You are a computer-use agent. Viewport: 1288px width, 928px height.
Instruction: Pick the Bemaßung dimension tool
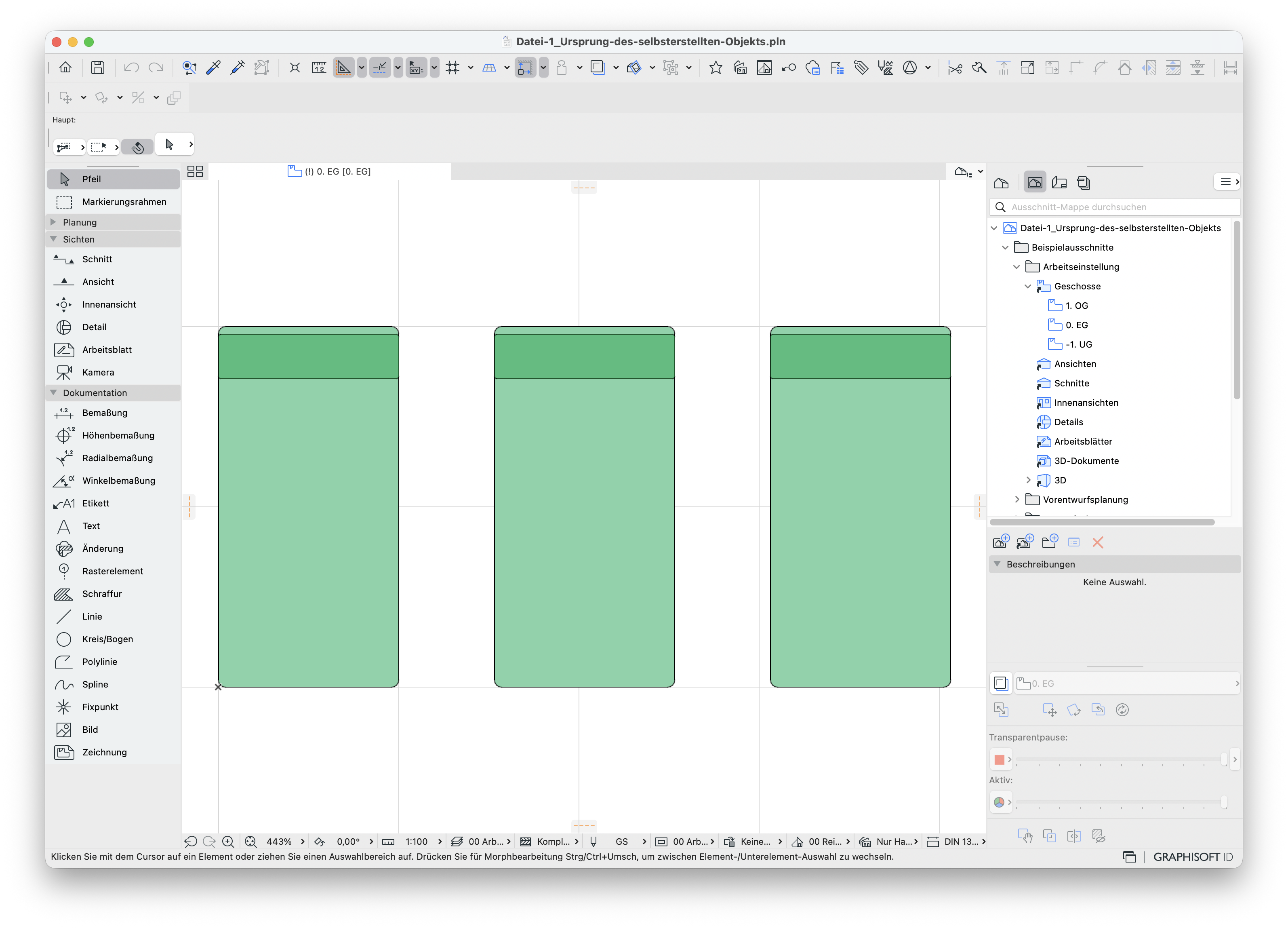(x=113, y=413)
